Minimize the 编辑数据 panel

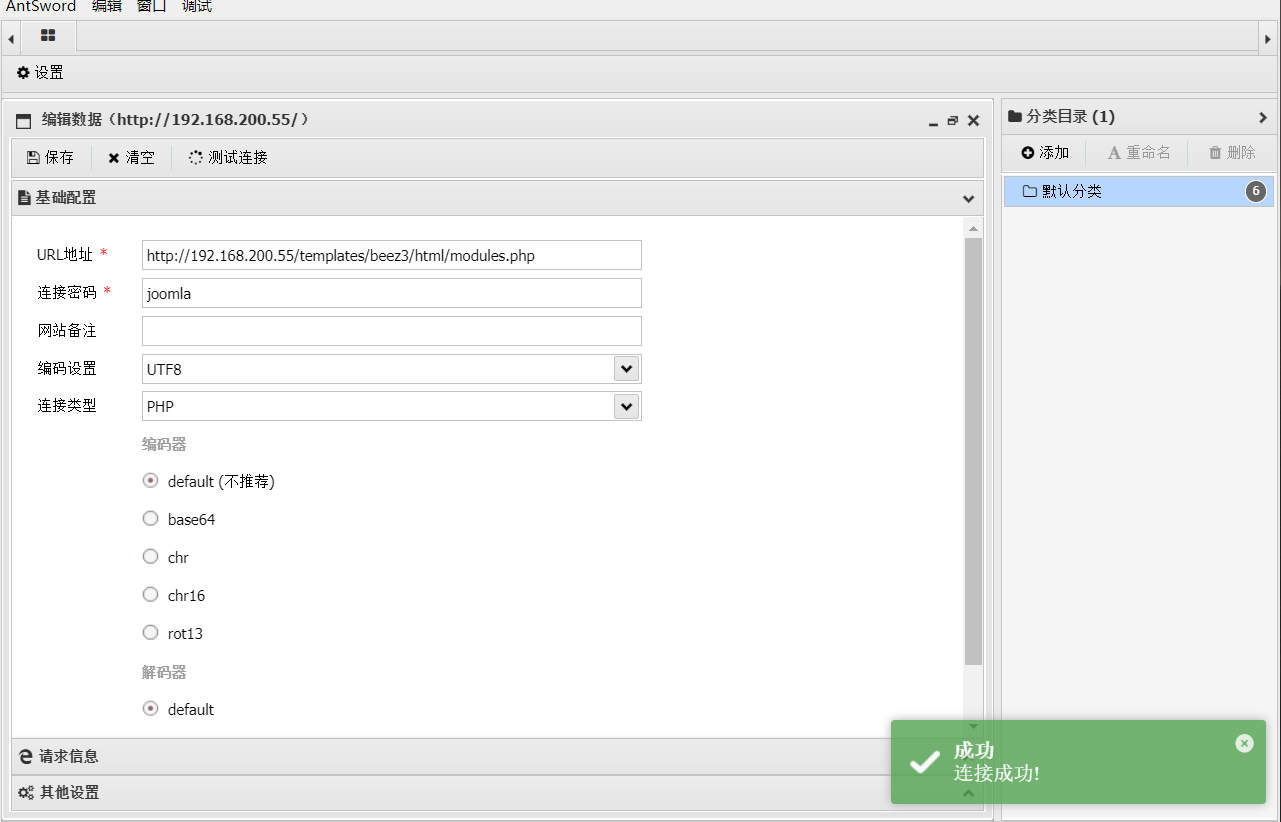click(x=933, y=121)
